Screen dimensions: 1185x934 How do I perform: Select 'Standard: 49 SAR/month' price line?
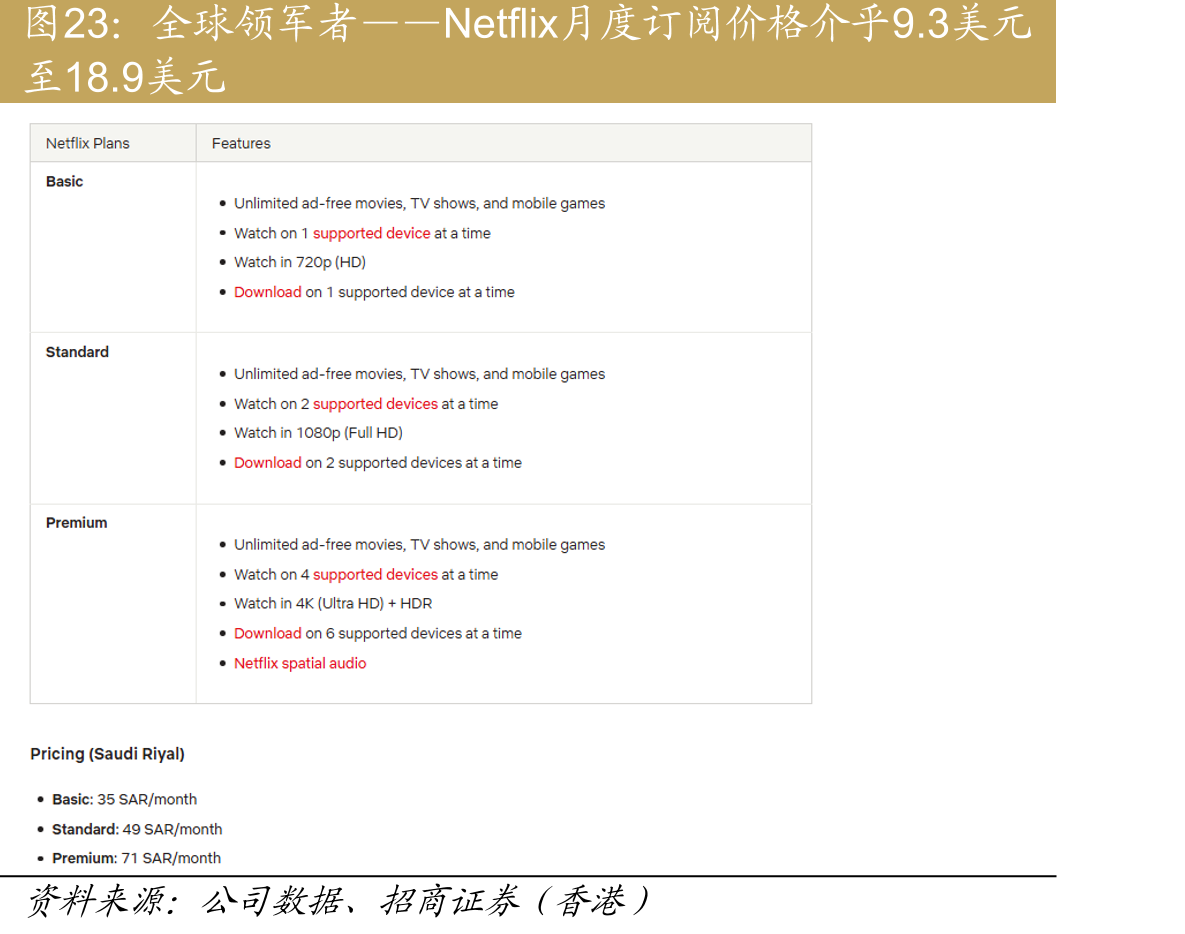coord(137,829)
